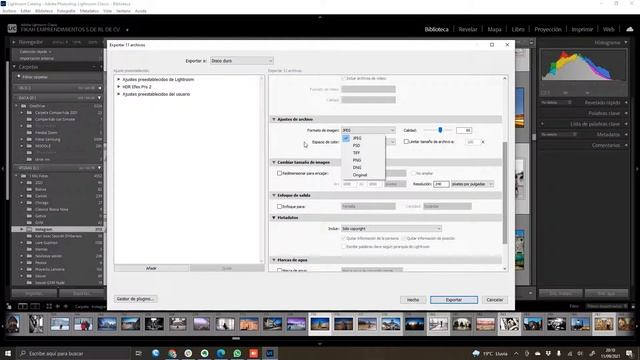Switch to the Mapa module
This screenshot has height=360, width=640.
(494, 29)
